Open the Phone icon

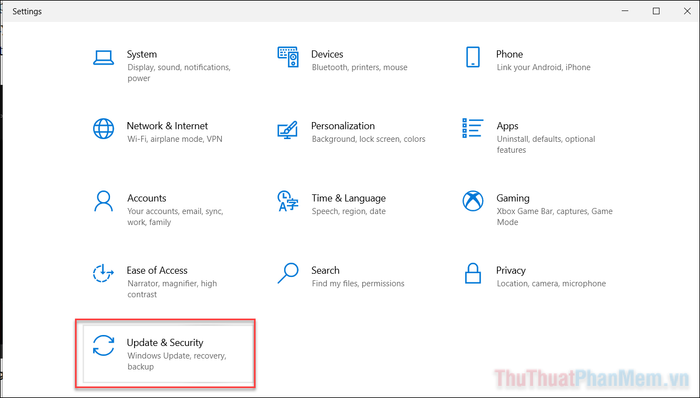click(473, 57)
